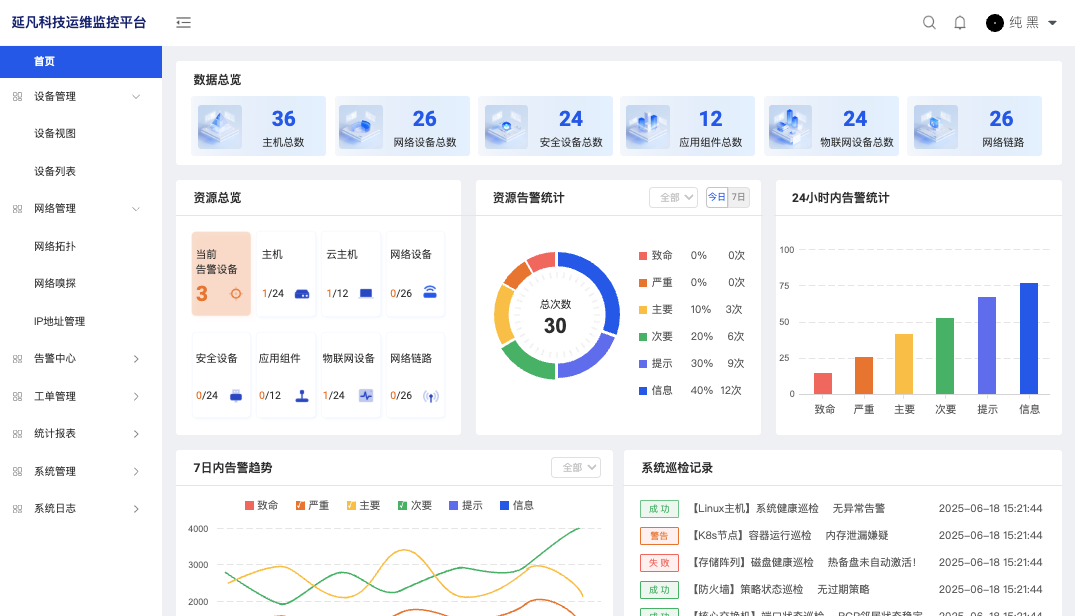Toggle 主要 series in 7日内告警趋势 legend

[363, 506]
